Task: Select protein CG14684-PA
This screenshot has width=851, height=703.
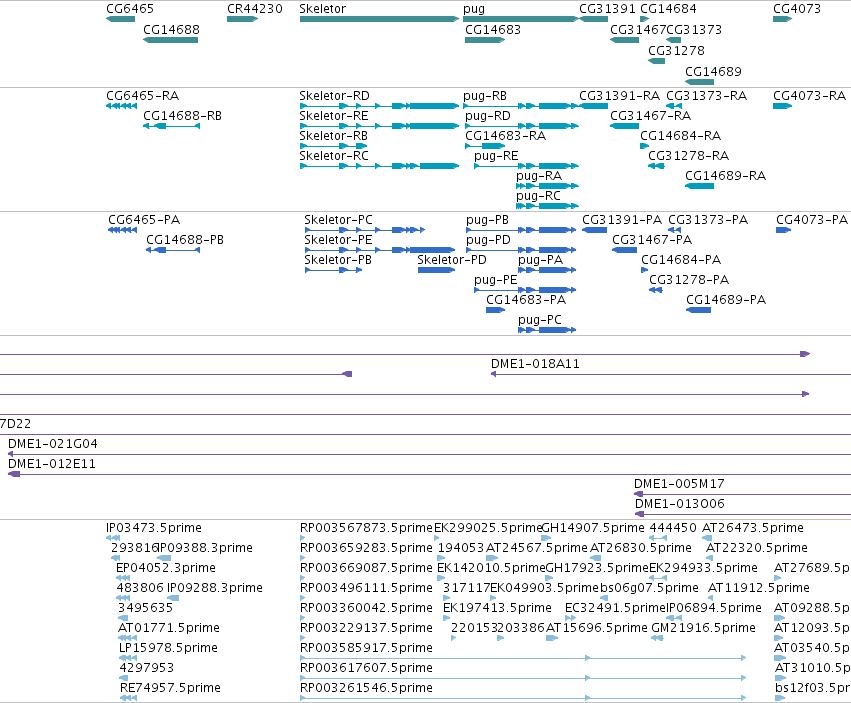Action: coord(681,260)
